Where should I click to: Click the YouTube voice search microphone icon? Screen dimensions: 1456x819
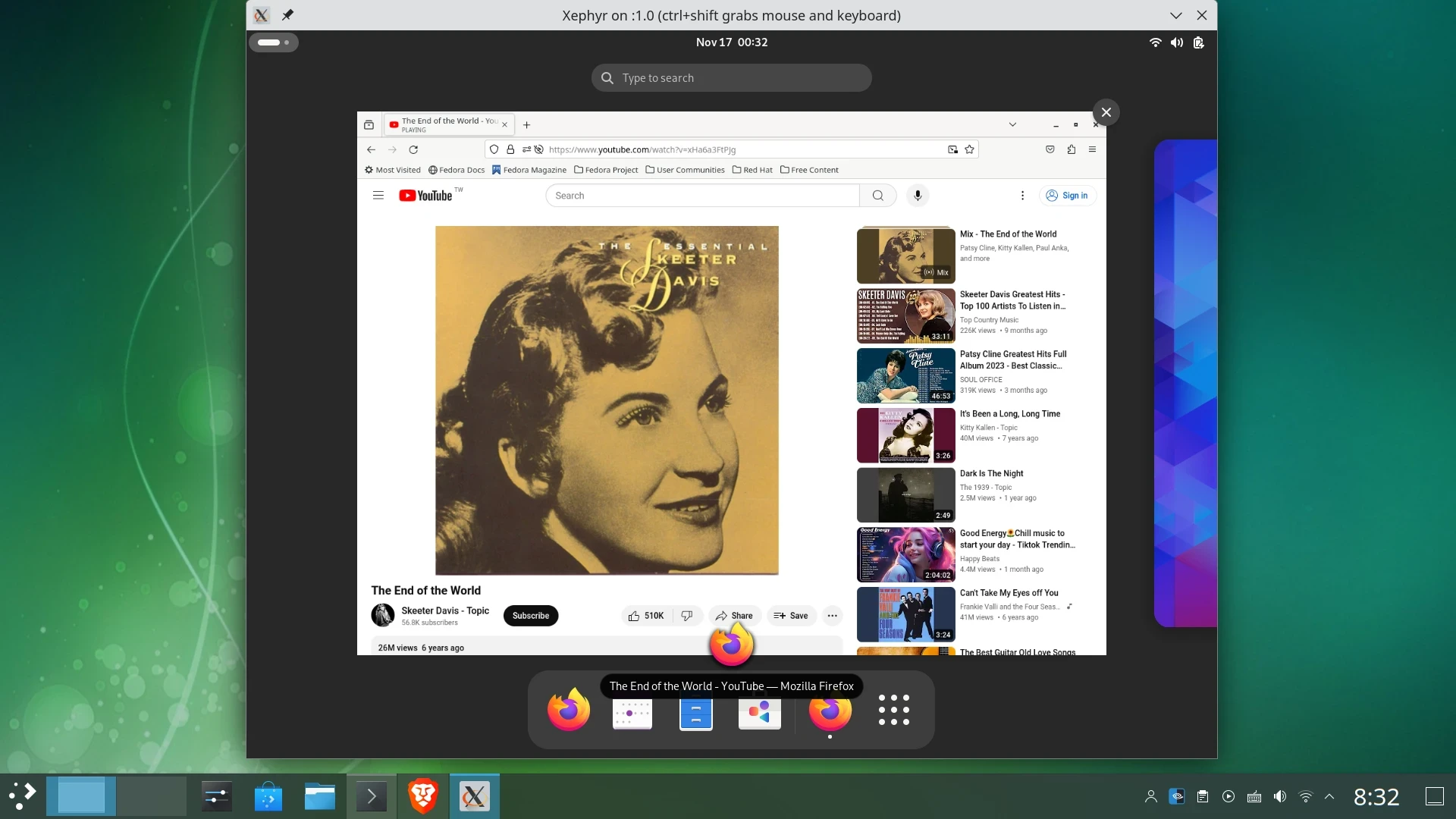918,196
